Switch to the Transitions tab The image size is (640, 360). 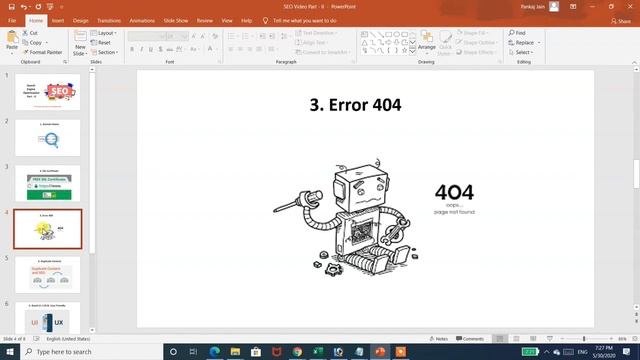point(109,20)
